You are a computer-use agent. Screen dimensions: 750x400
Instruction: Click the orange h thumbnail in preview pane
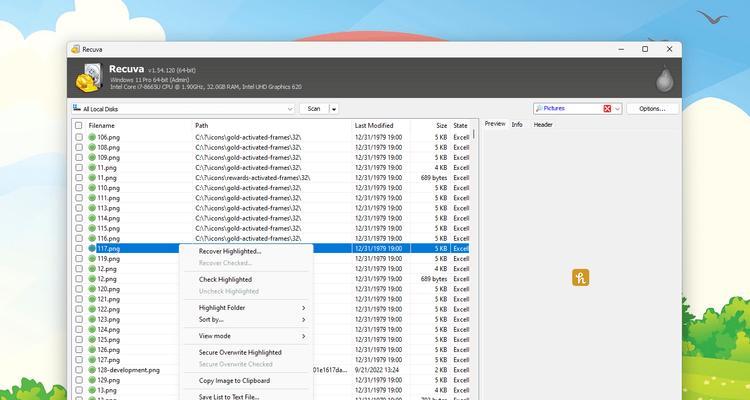click(x=581, y=278)
